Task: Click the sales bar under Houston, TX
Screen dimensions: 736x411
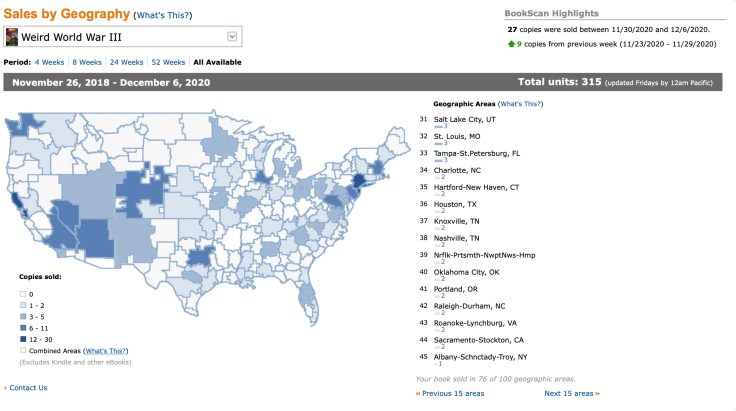Action: [x=439, y=211]
